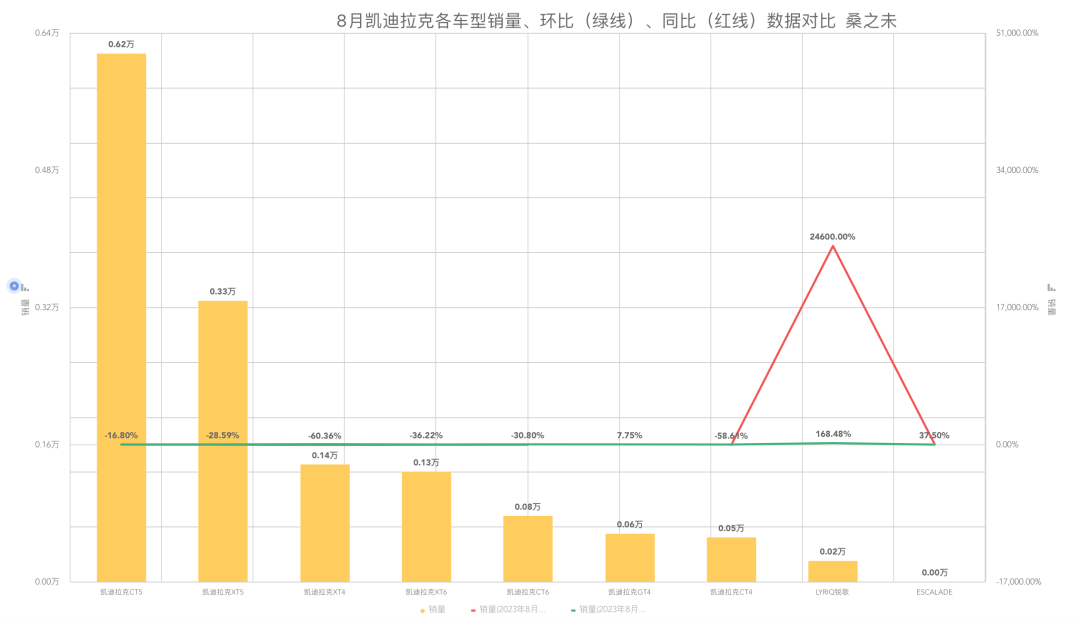
Task: Select the 凯迪拉克CT4 bar at 0.05万
Action: [731, 559]
